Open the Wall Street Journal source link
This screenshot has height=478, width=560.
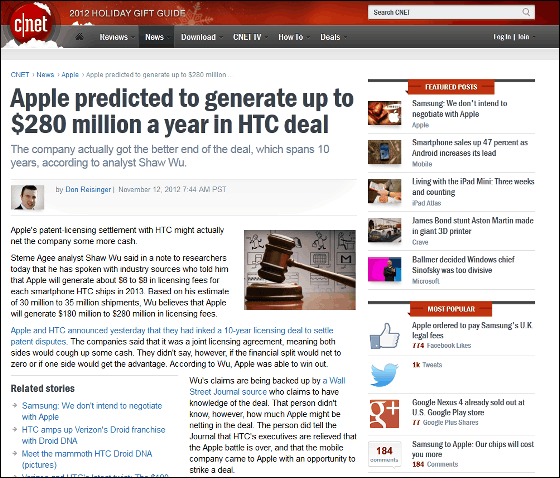[267, 386]
